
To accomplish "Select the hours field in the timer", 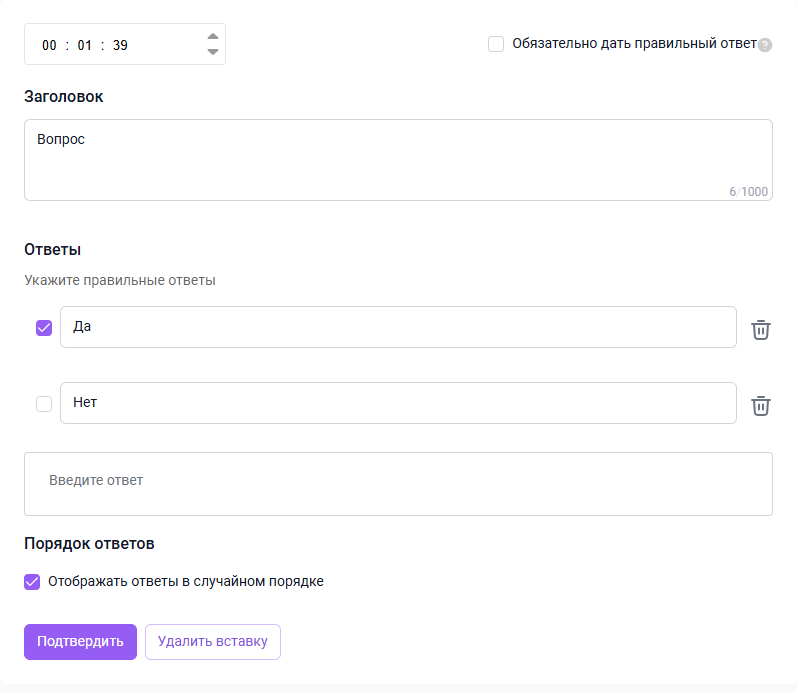I will (x=49, y=45).
